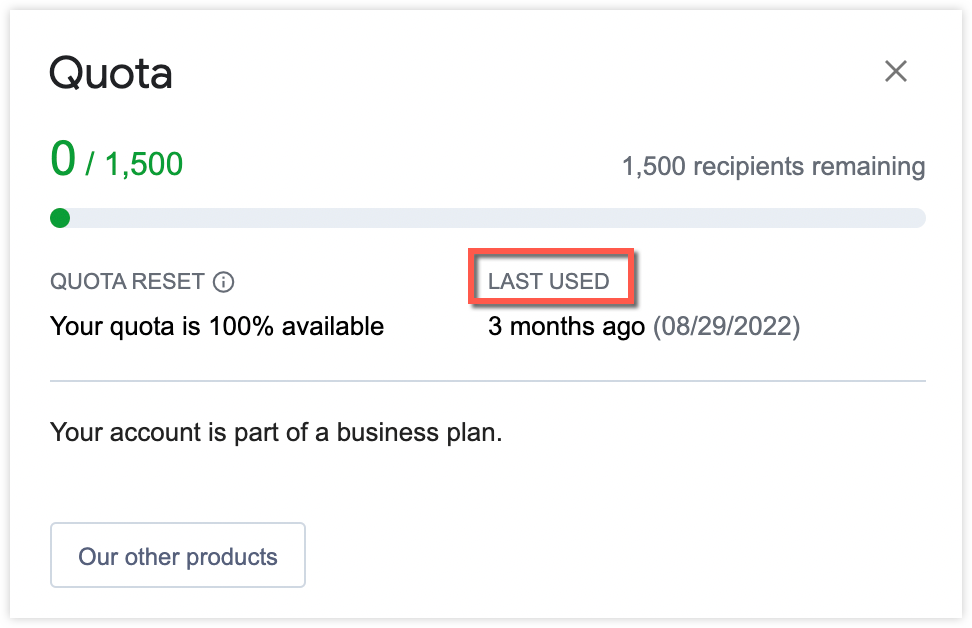Select the Quota dialog heading

111,73
